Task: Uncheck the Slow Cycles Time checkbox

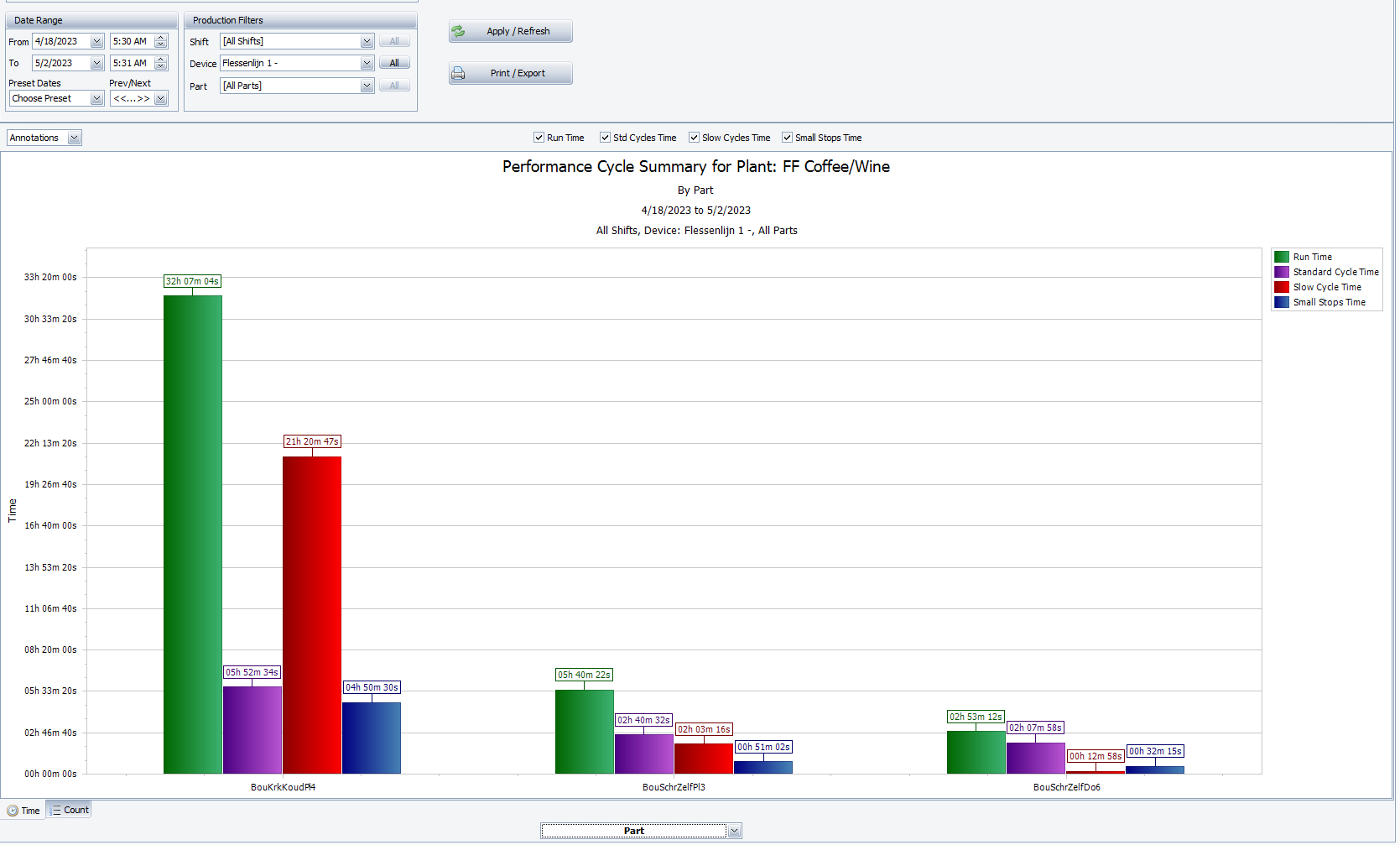Action: pyautogui.click(x=694, y=137)
